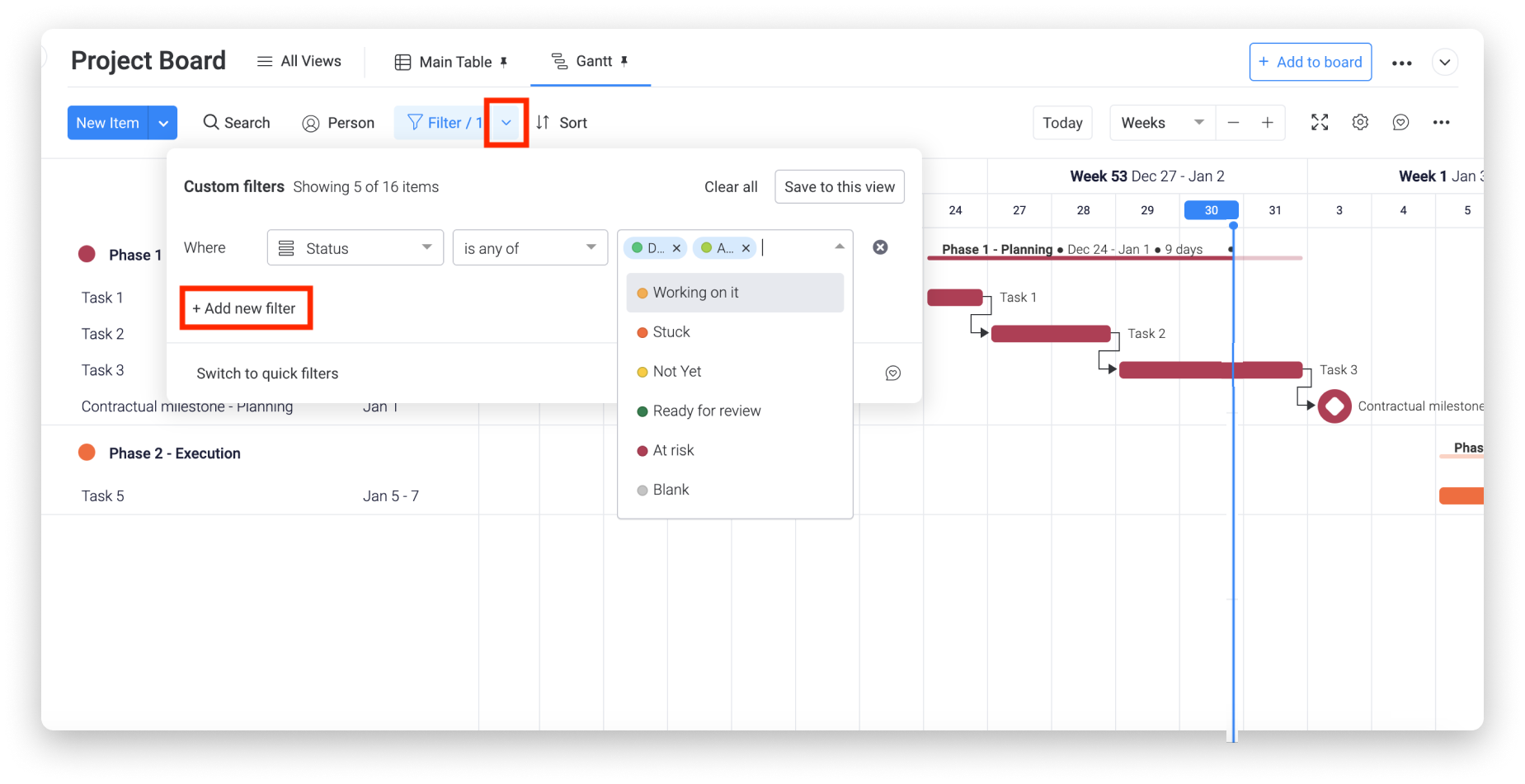Screen dimensions: 1525x784
Task: Open the All Views menu
Action: click(299, 62)
